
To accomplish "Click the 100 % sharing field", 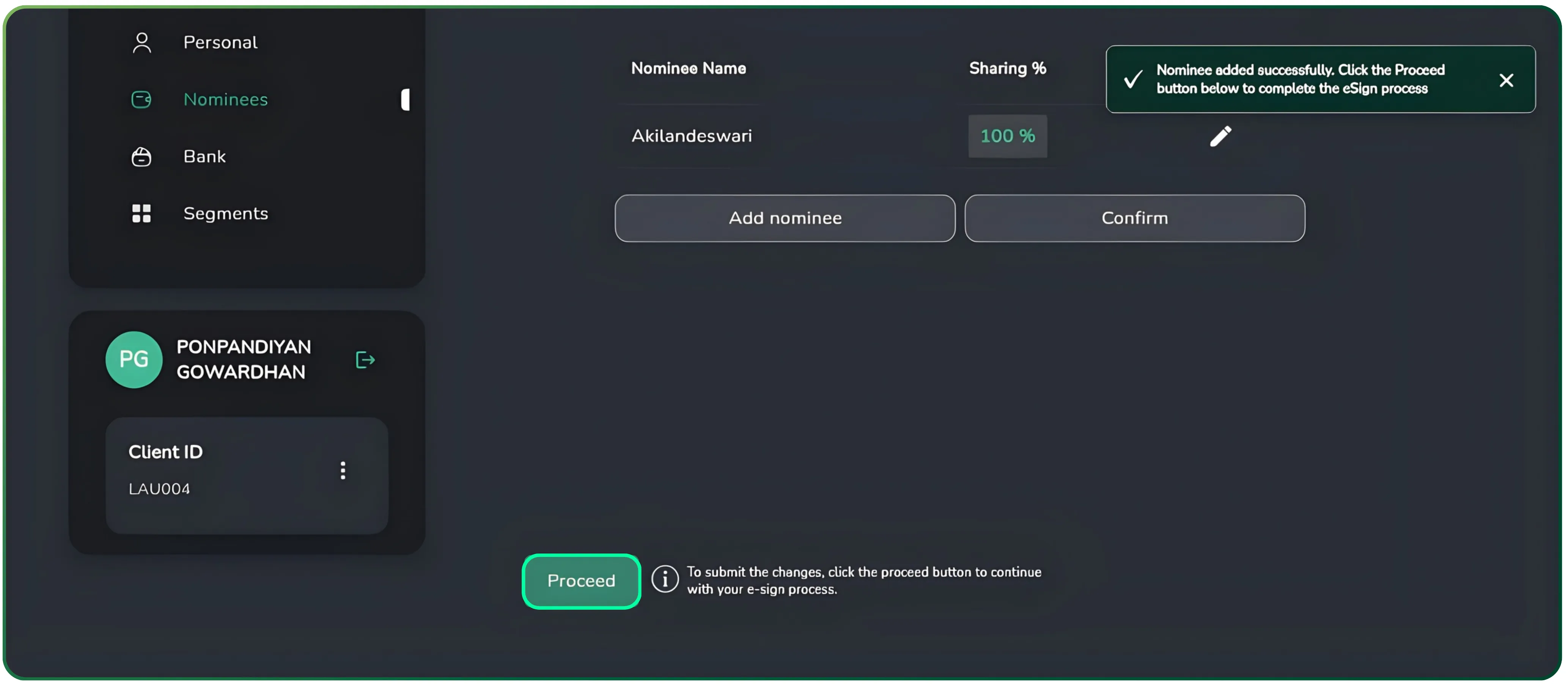I will 1007,136.
